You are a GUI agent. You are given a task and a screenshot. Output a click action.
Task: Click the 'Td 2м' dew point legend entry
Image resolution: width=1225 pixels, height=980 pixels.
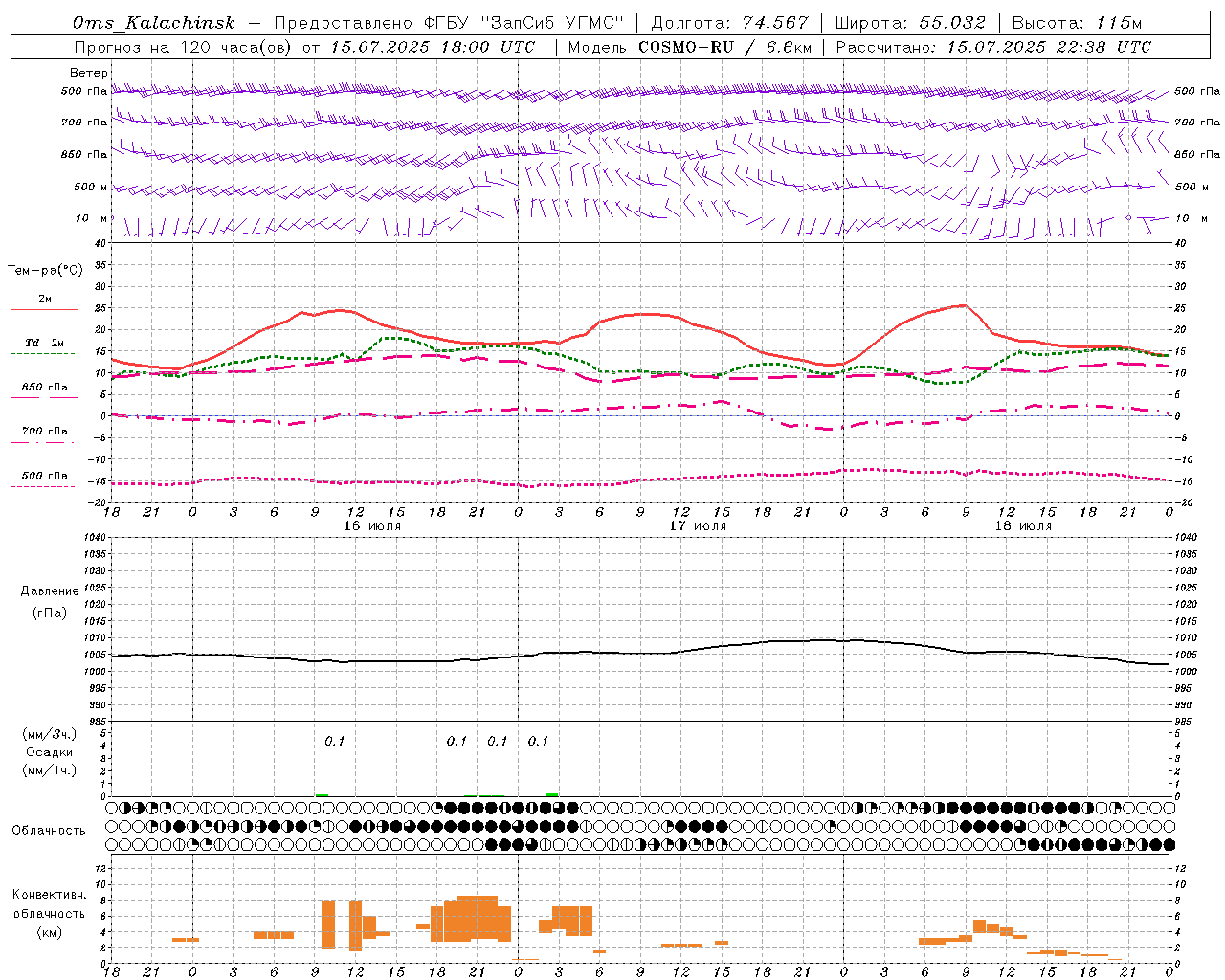[x=45, y=343]
